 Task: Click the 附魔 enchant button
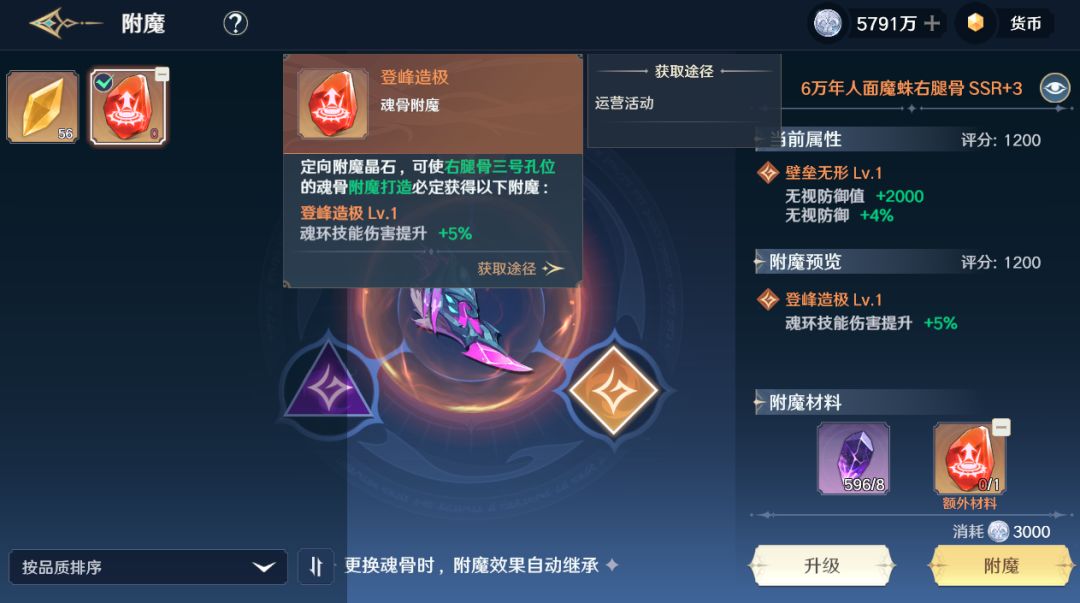(1001, 566)
